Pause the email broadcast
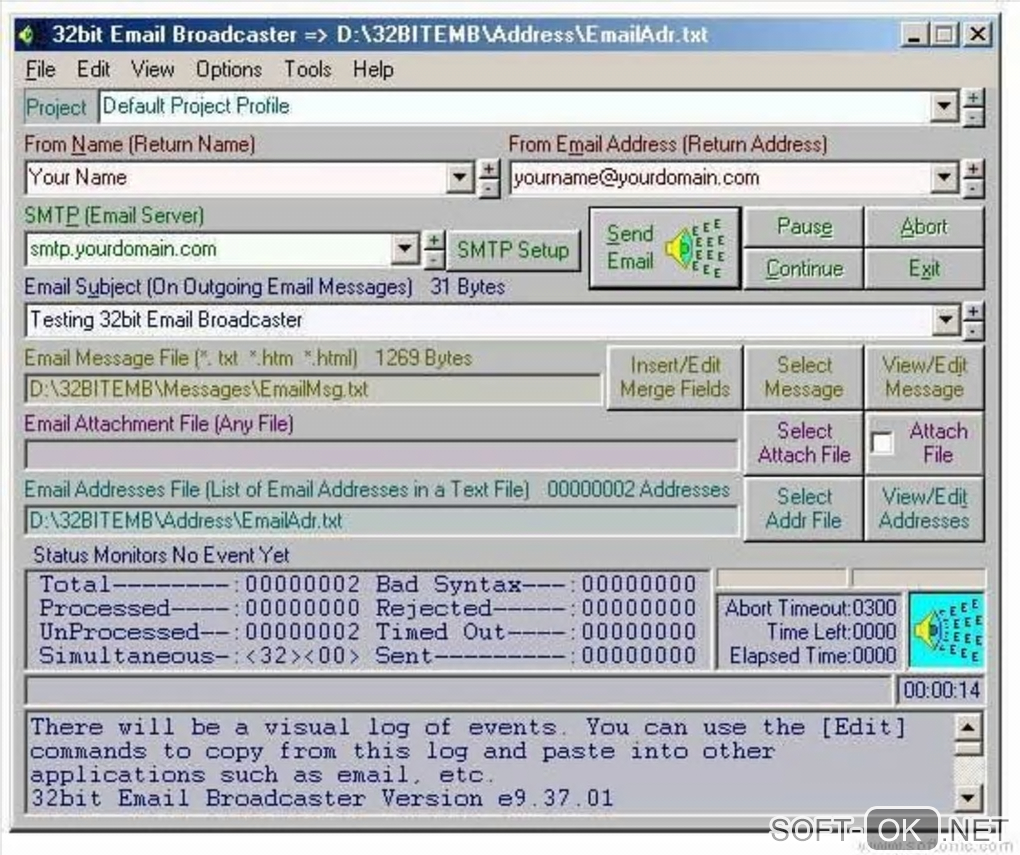 point(803,227)
